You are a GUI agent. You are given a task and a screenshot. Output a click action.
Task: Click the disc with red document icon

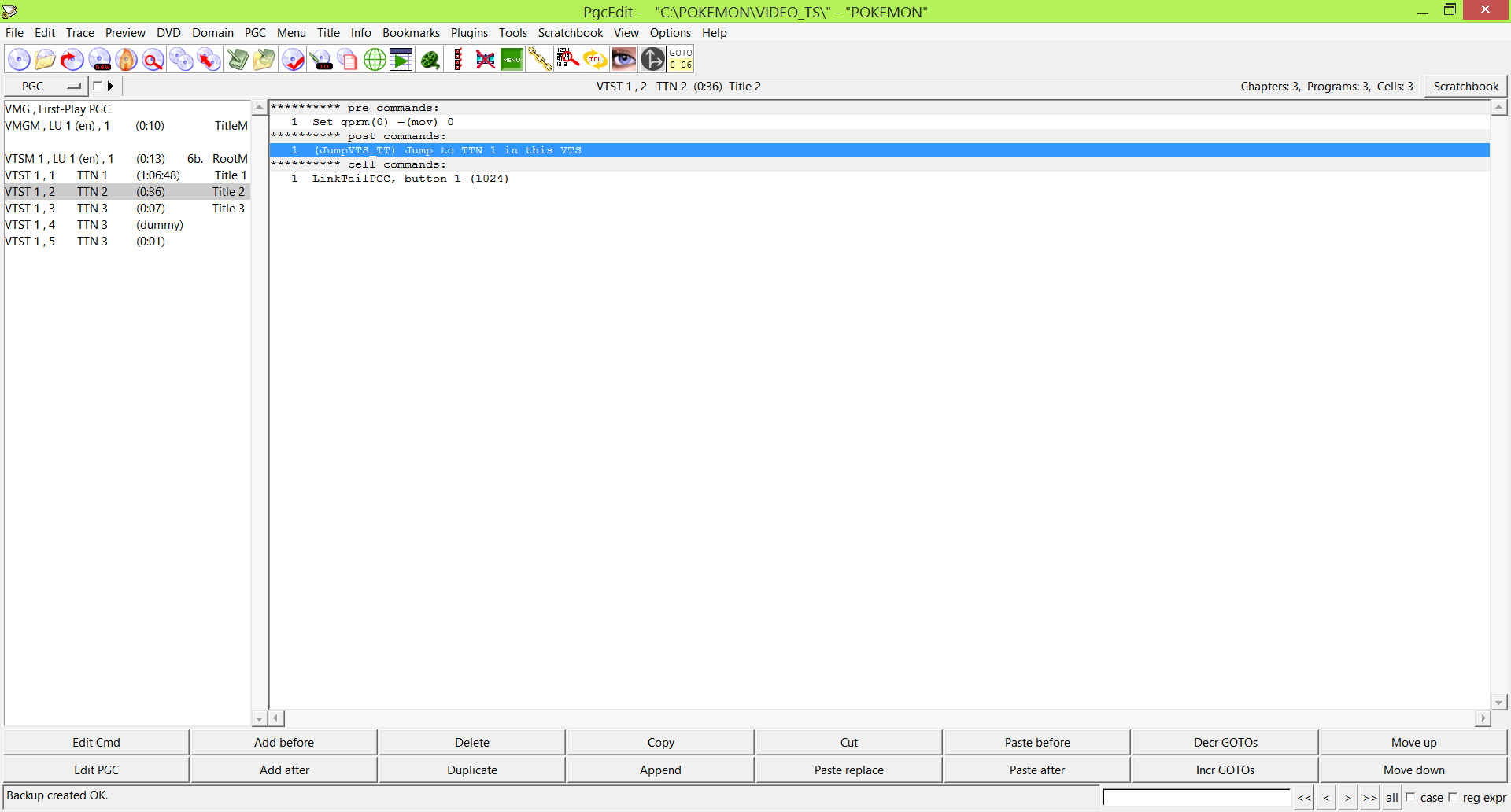click(347, 59)
